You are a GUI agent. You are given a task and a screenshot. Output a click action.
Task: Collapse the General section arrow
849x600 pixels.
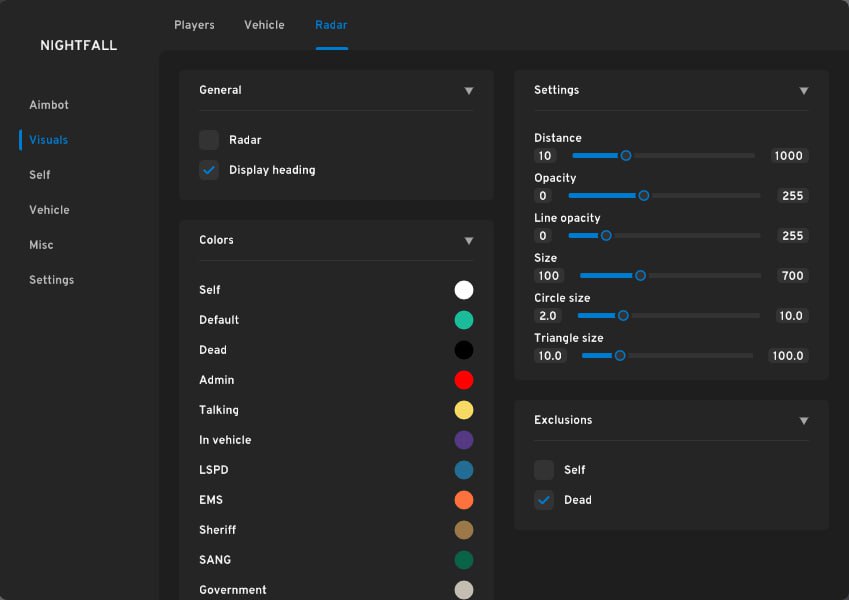[469, 91]
